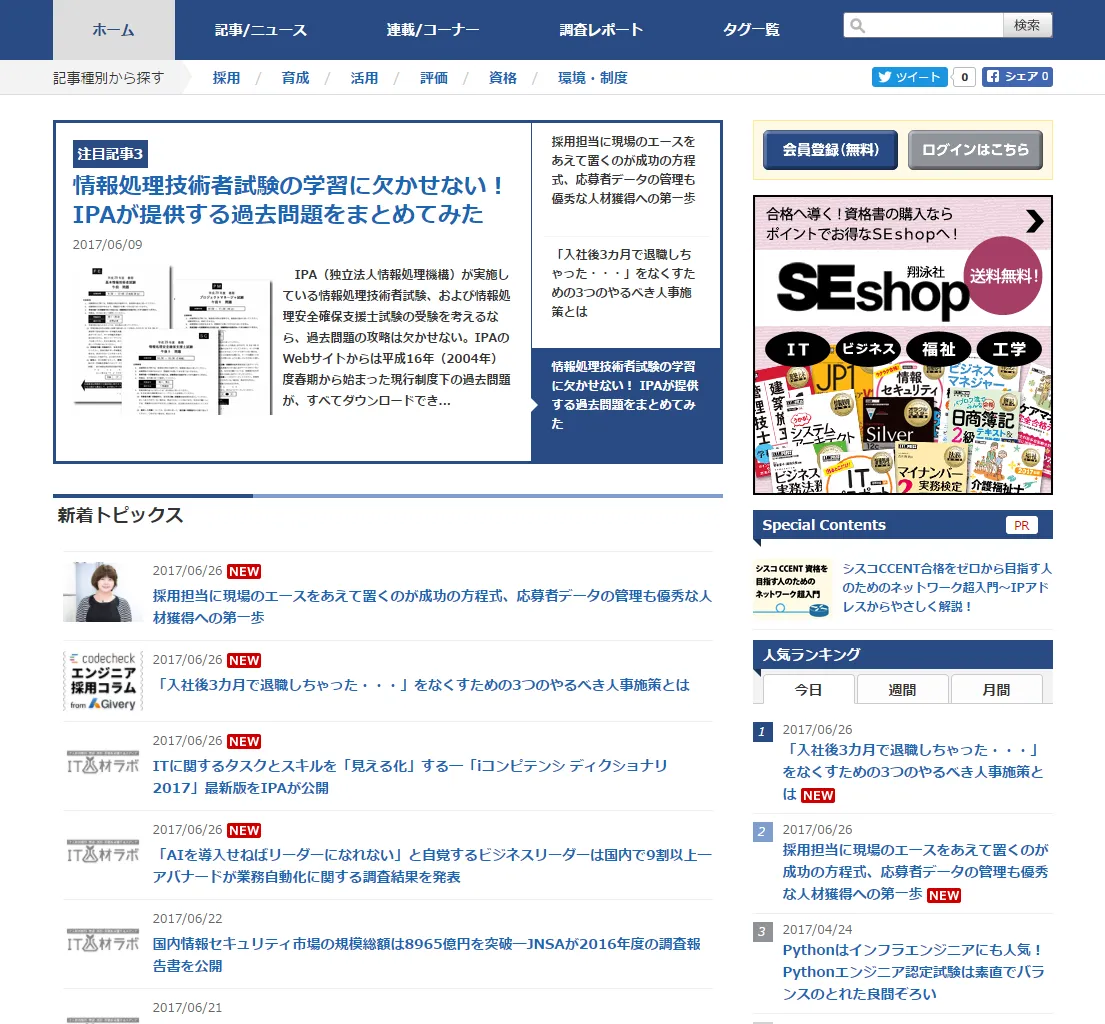1105x1024 pixels.
Task: Open ranking 2 article 採用担当に現場のエース
Action: [915, 872]
